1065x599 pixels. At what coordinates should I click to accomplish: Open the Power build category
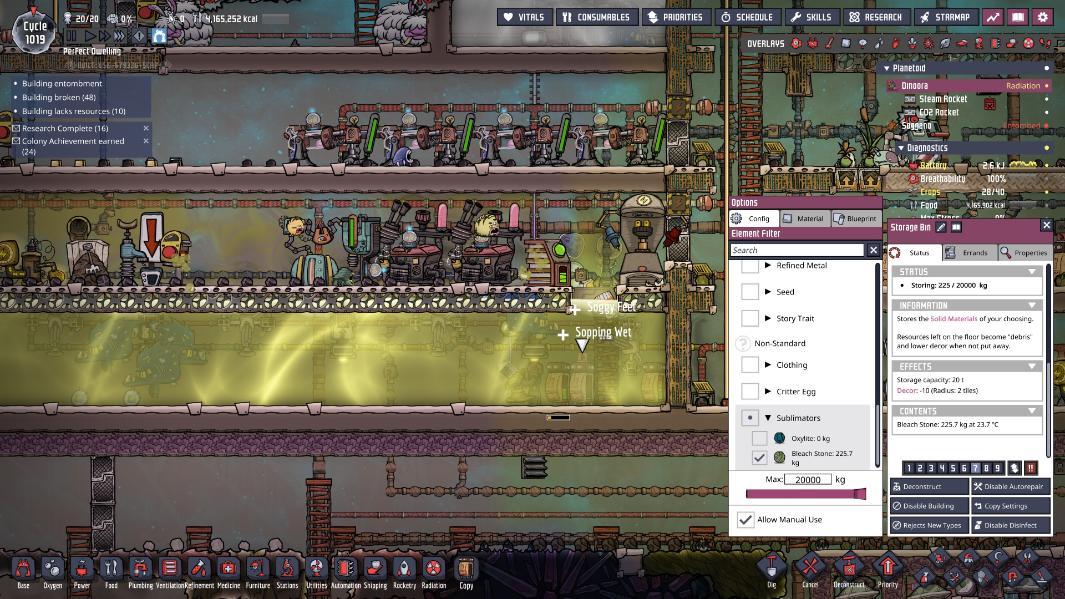[x=82, y=569]
